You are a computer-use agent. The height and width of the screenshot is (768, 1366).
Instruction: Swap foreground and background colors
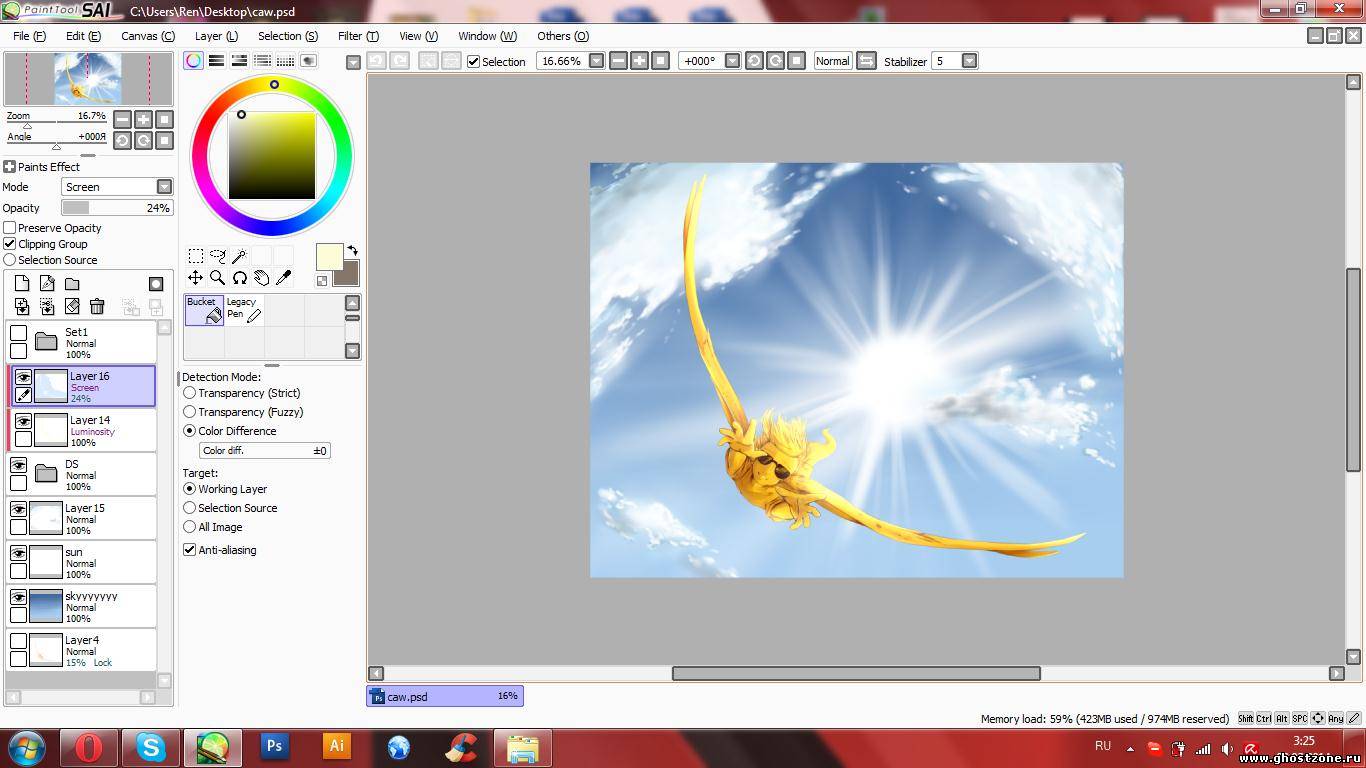click(x=352, y=250)
